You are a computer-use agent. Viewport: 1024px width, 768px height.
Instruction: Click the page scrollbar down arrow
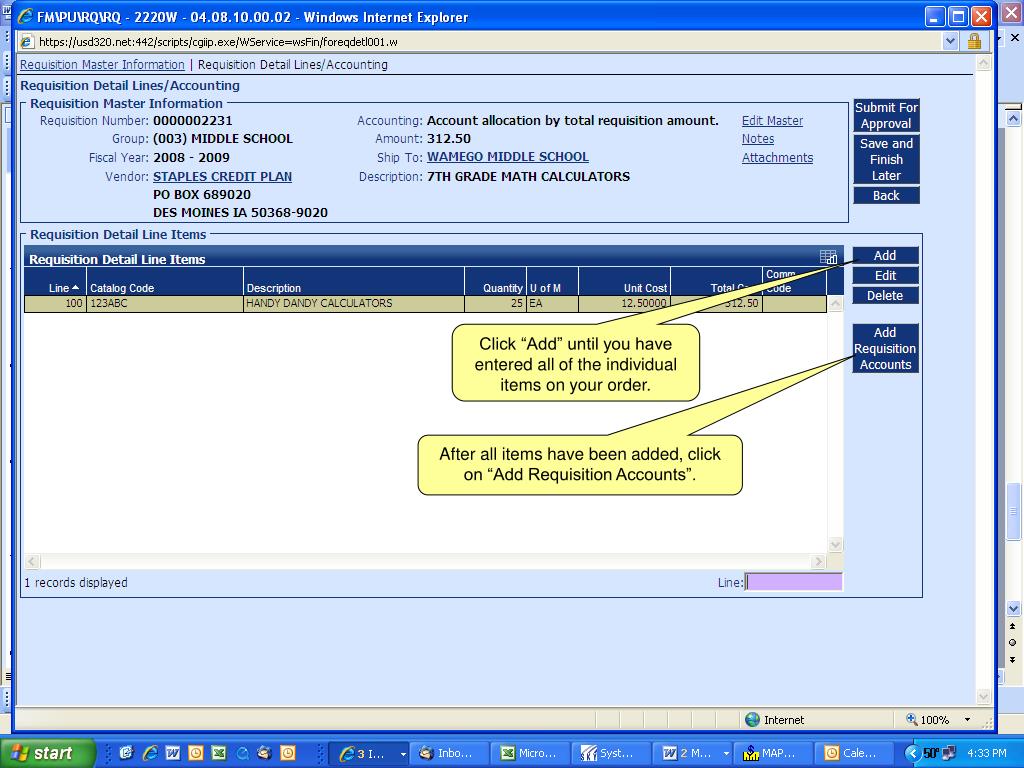click(984, 697)
